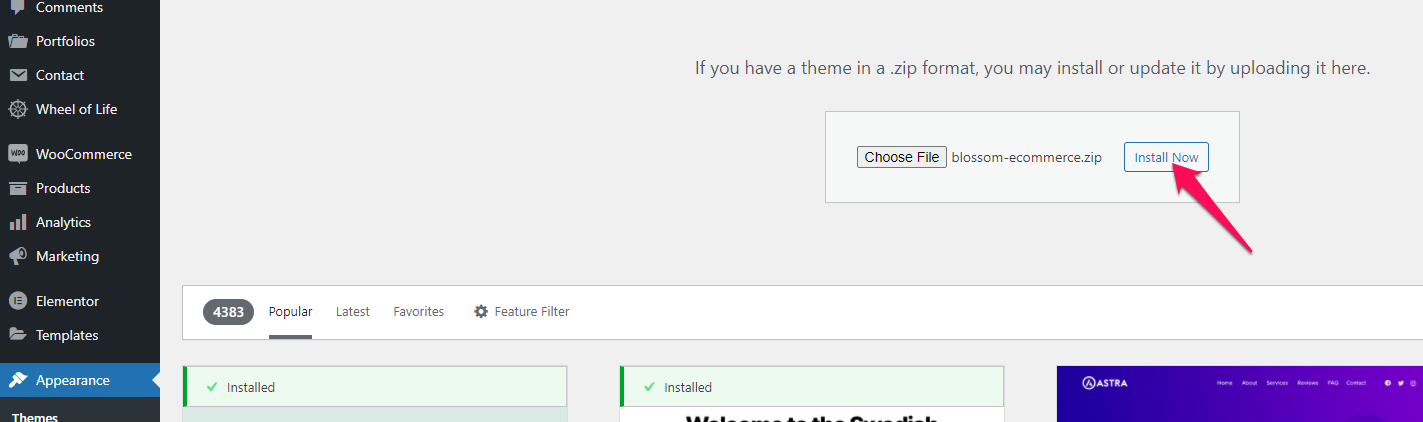
Task: Switch to the Popular tab
Action: pyautogui.click(x=290, y=311)
